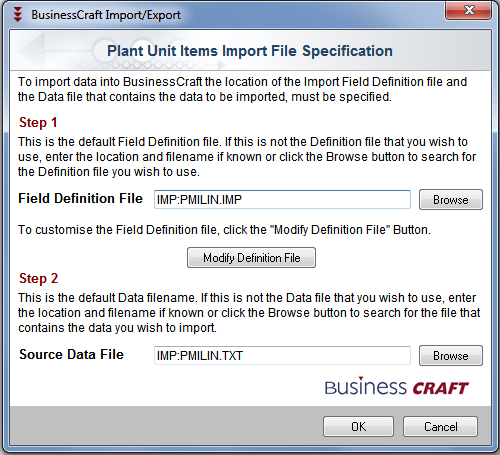Browse for a Field Definition file
Image resolution: width=500 pixels, height=455 pixels.
(451, 200)
